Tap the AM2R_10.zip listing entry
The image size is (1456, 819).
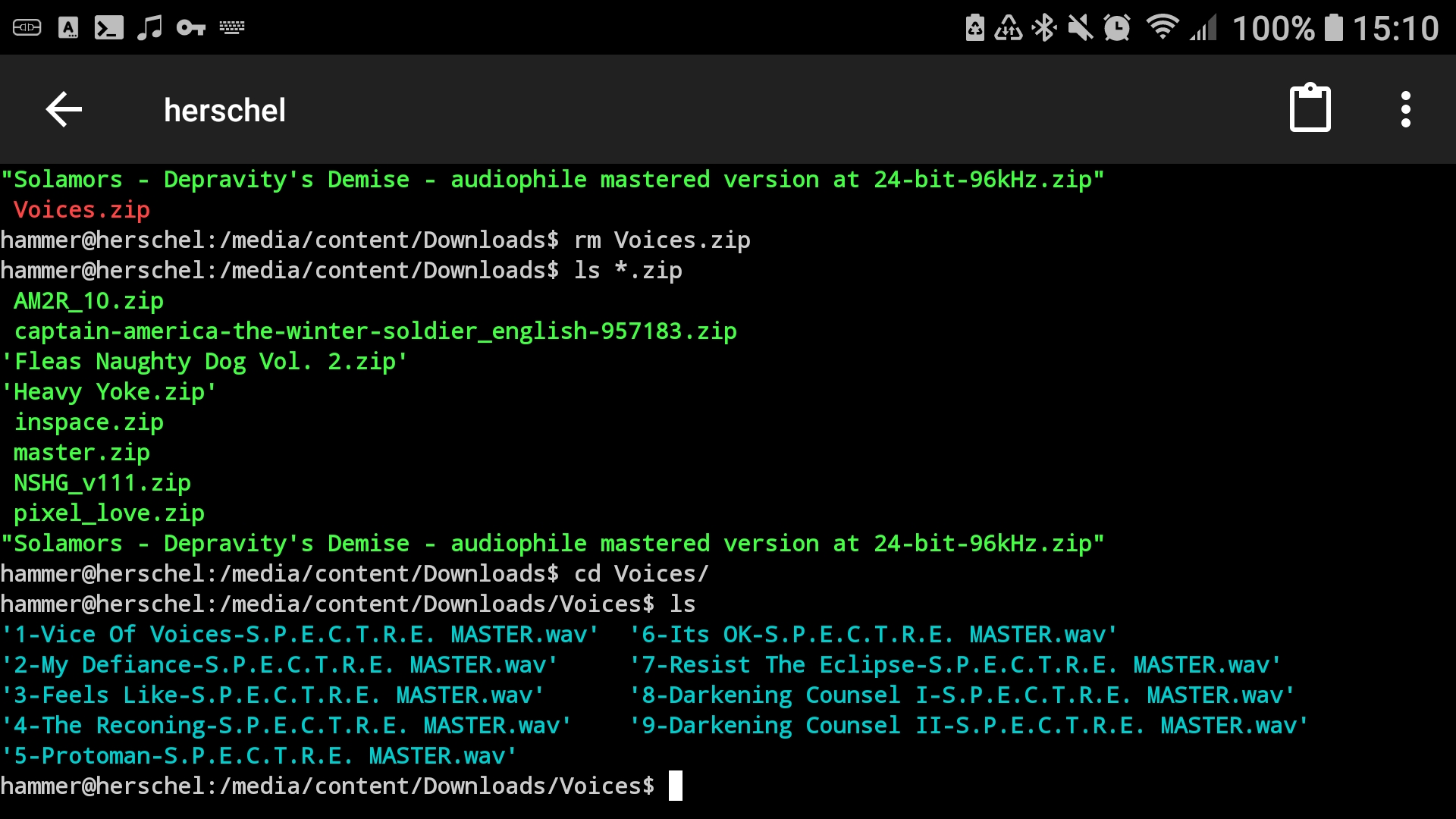click(x=89, y=301)
